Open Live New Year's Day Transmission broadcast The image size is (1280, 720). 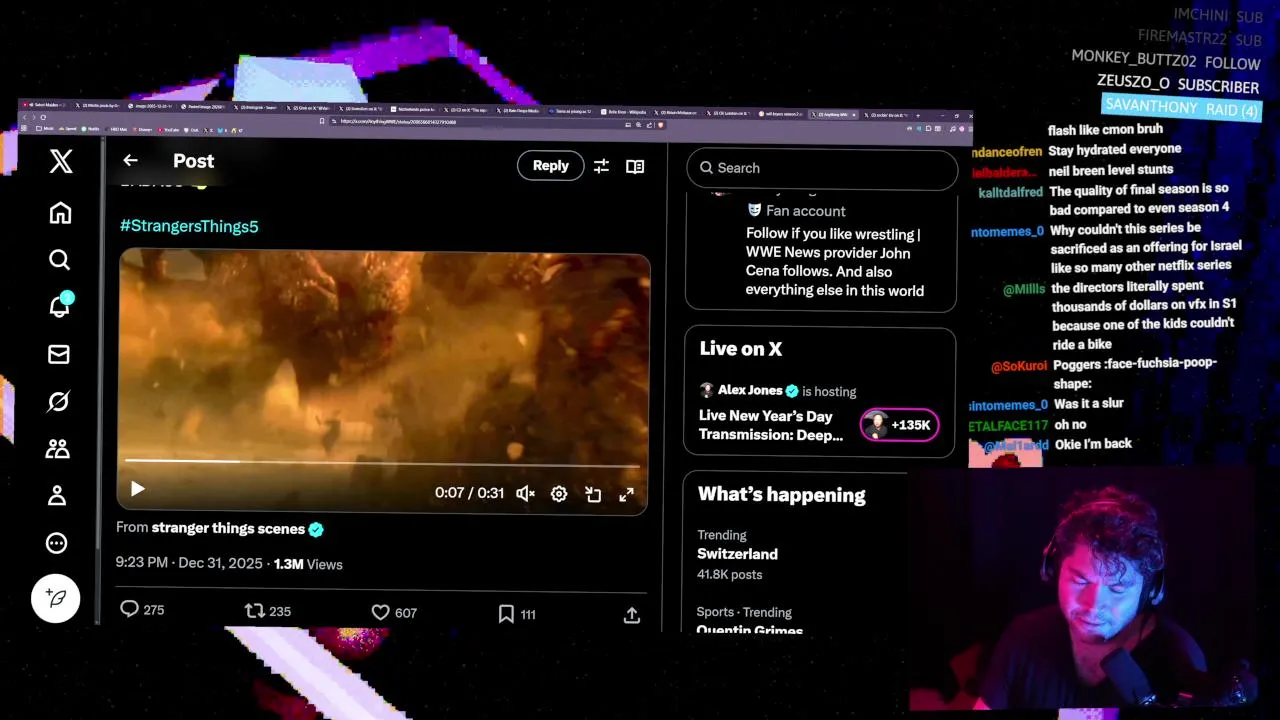pos(771,425)
